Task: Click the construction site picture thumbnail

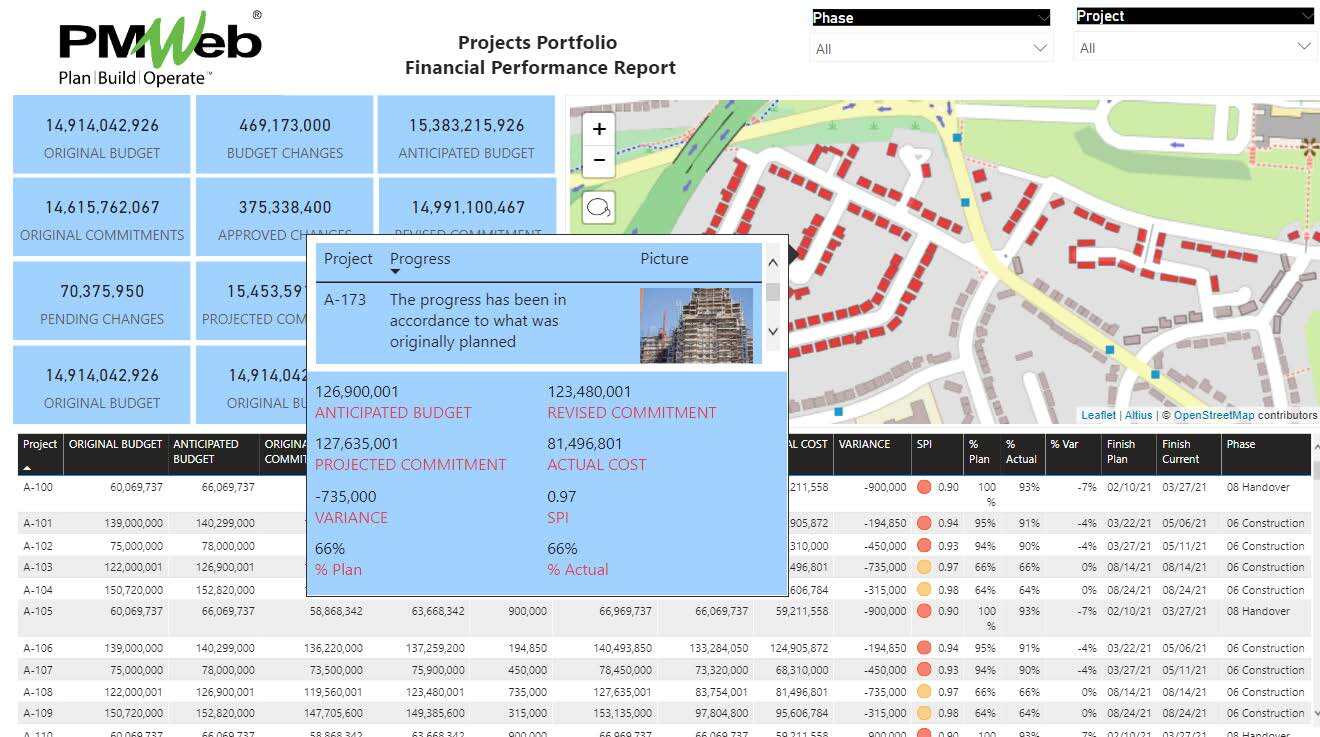Action: 696,325
